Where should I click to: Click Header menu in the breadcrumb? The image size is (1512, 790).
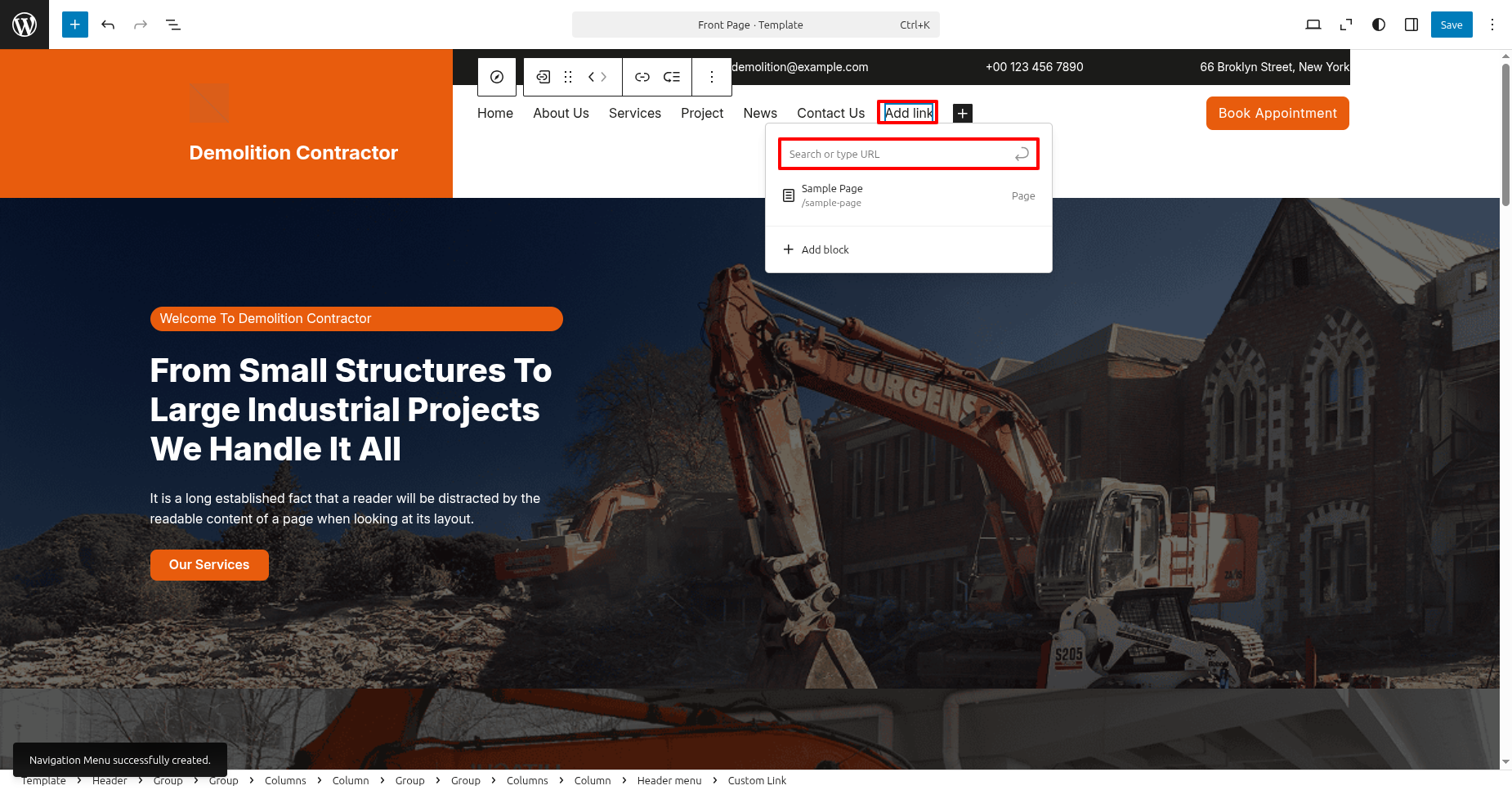pos(669,780)
